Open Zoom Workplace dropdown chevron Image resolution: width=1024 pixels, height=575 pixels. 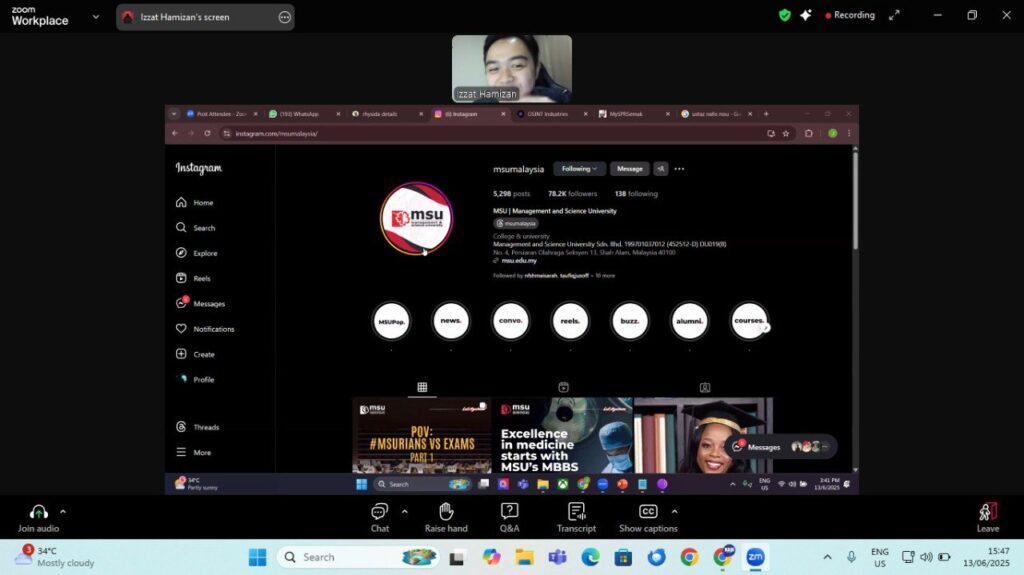tap(96, 17)
